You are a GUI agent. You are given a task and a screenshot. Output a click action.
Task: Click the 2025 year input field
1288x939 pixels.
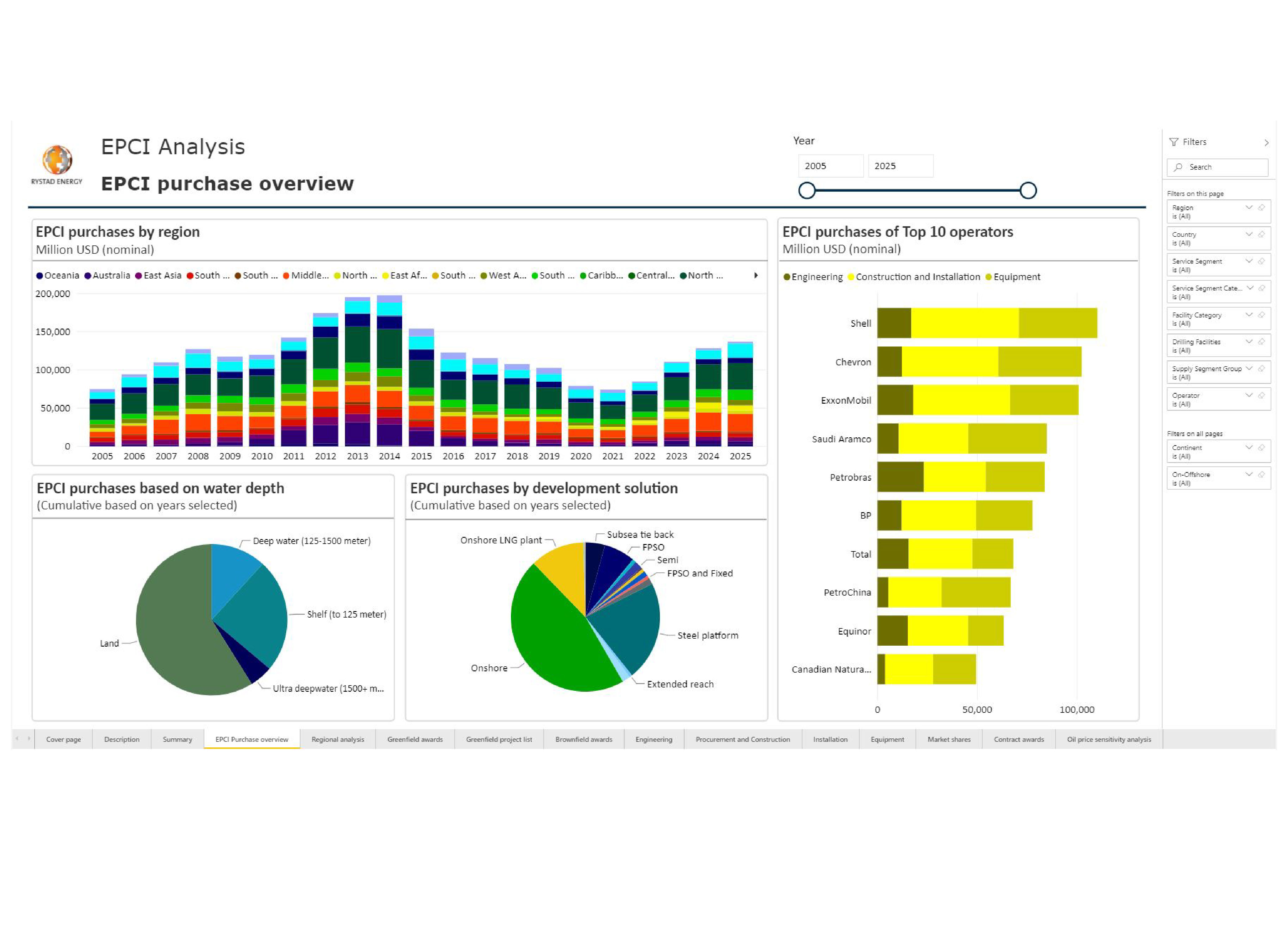pos(900,166)
